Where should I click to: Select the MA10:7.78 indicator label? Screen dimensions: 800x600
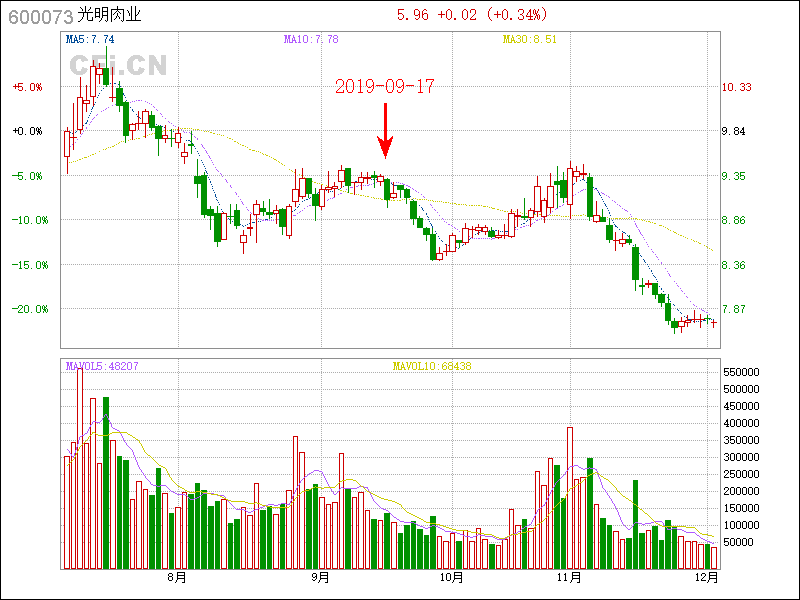[x=311, y=39]
